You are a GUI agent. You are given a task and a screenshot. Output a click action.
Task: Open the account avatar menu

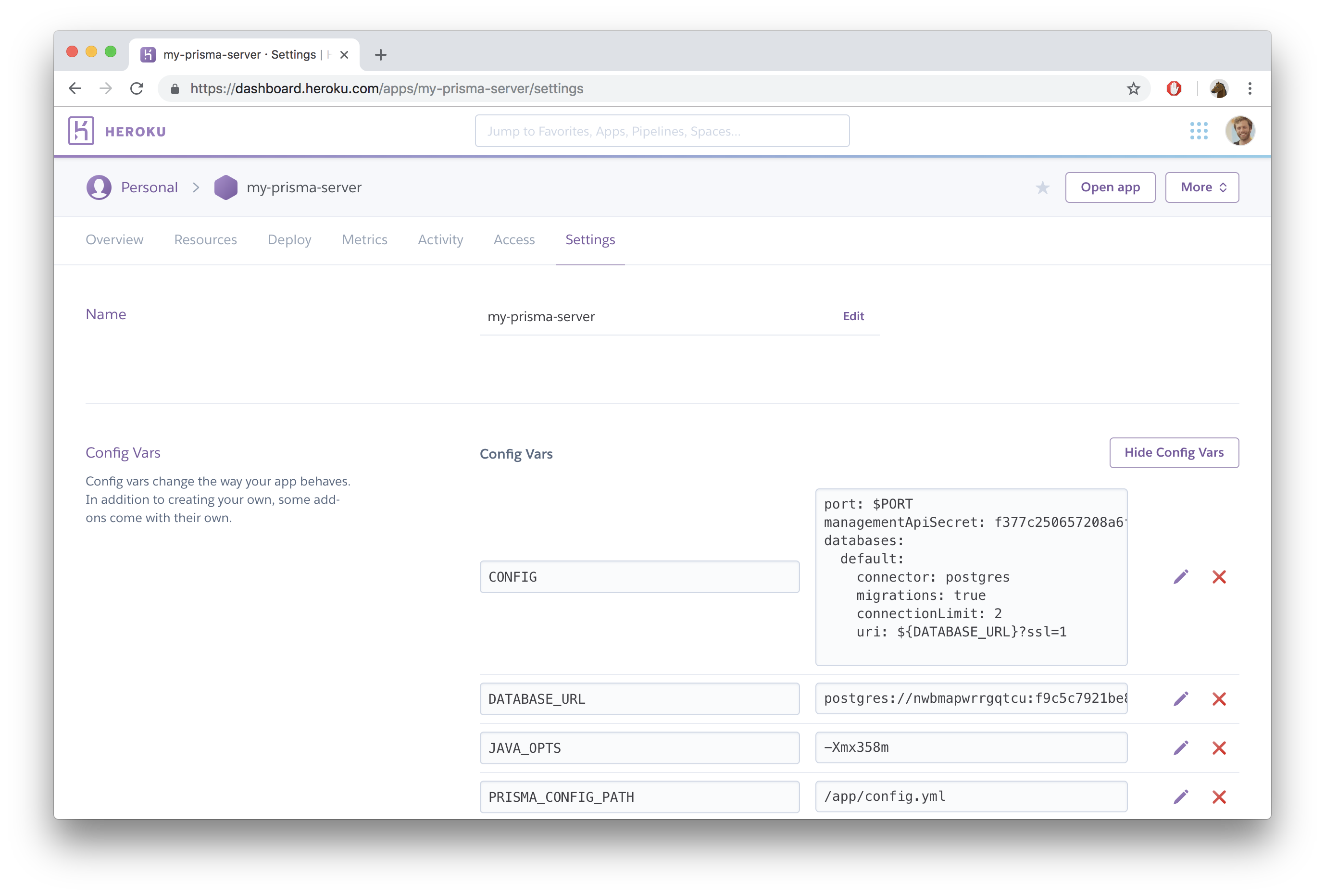click(x=1239, y=131)
